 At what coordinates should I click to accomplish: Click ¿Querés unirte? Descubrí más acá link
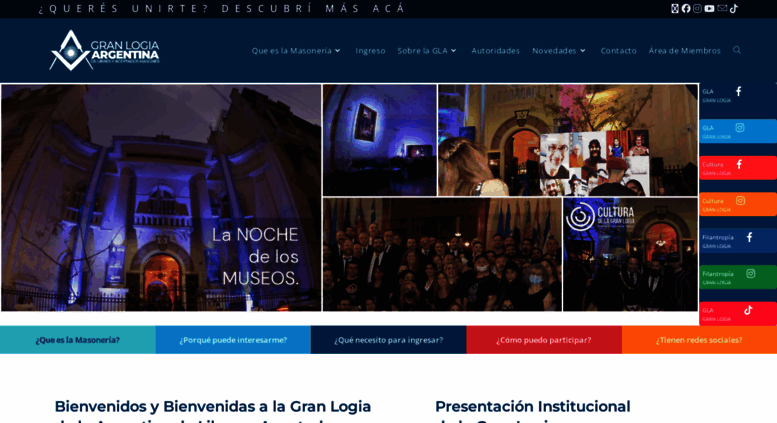click(x=222, y=8)
